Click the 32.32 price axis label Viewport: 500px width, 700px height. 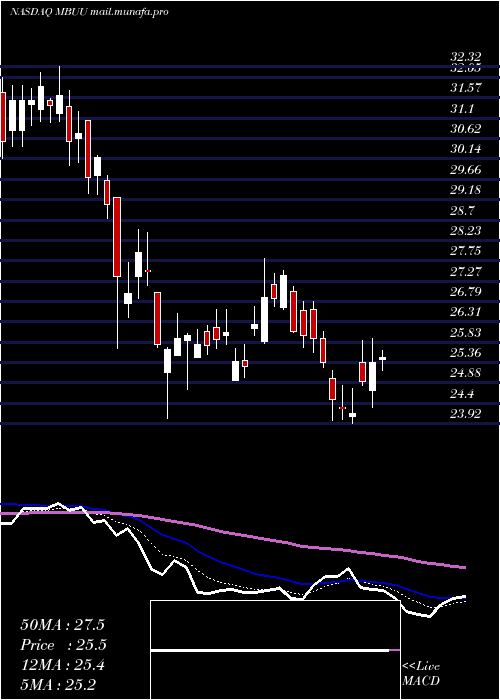click(x=466, y=57)
